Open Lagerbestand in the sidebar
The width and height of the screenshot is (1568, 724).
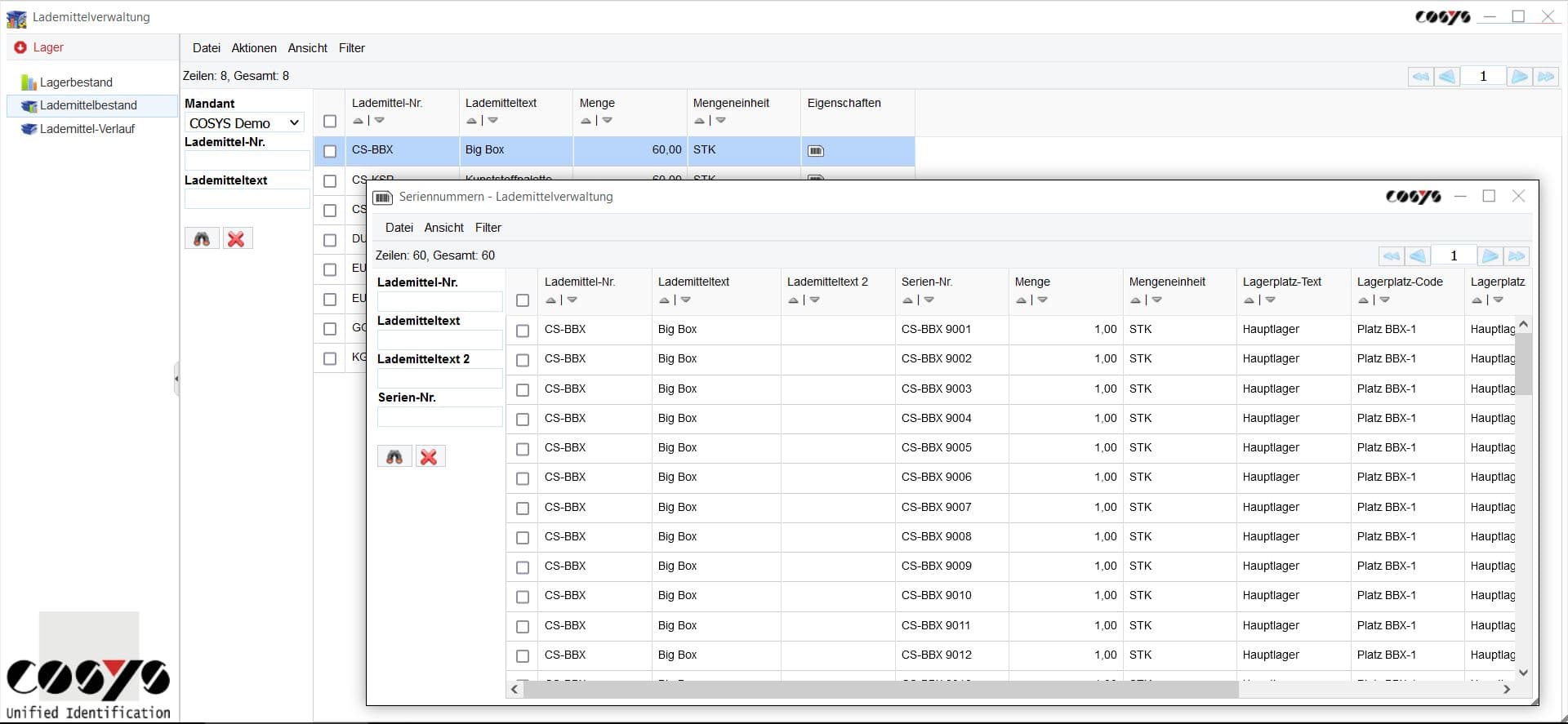[76, 82]
